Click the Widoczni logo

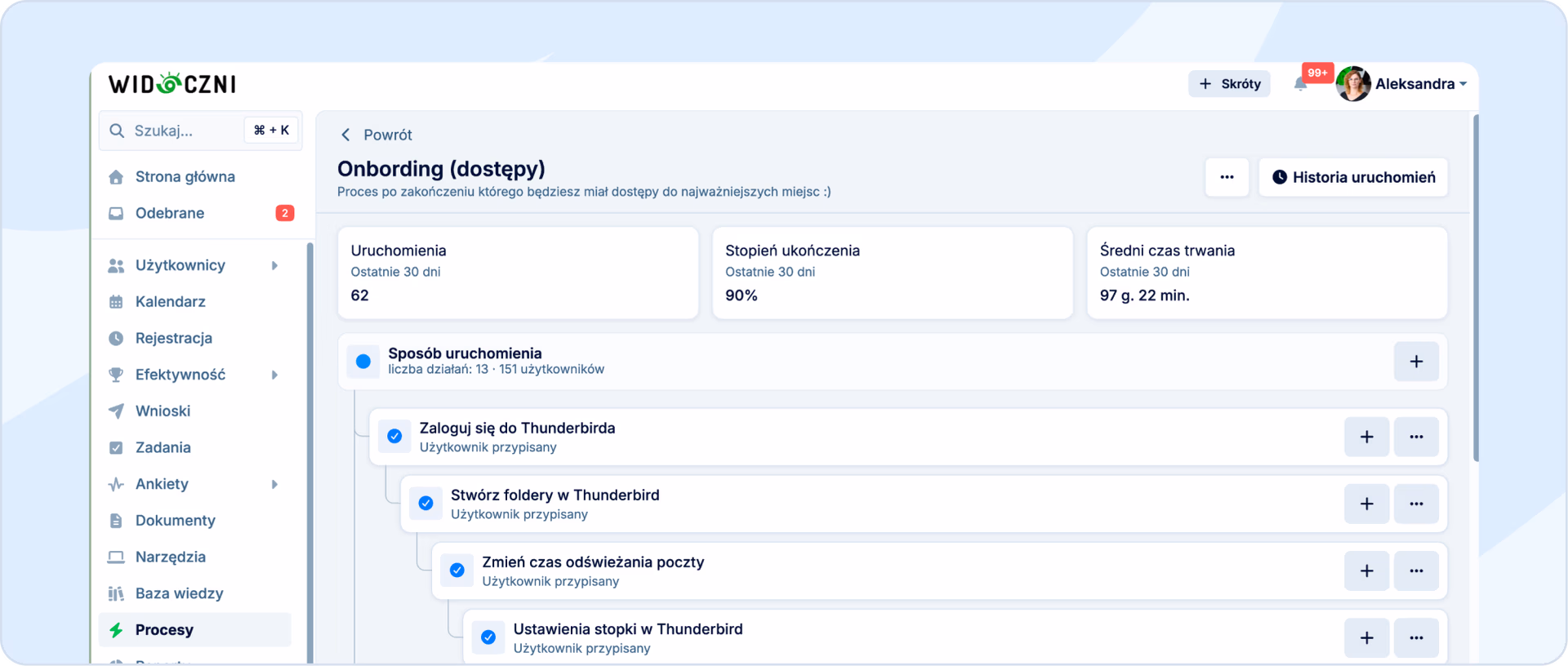tap(172, 83)
